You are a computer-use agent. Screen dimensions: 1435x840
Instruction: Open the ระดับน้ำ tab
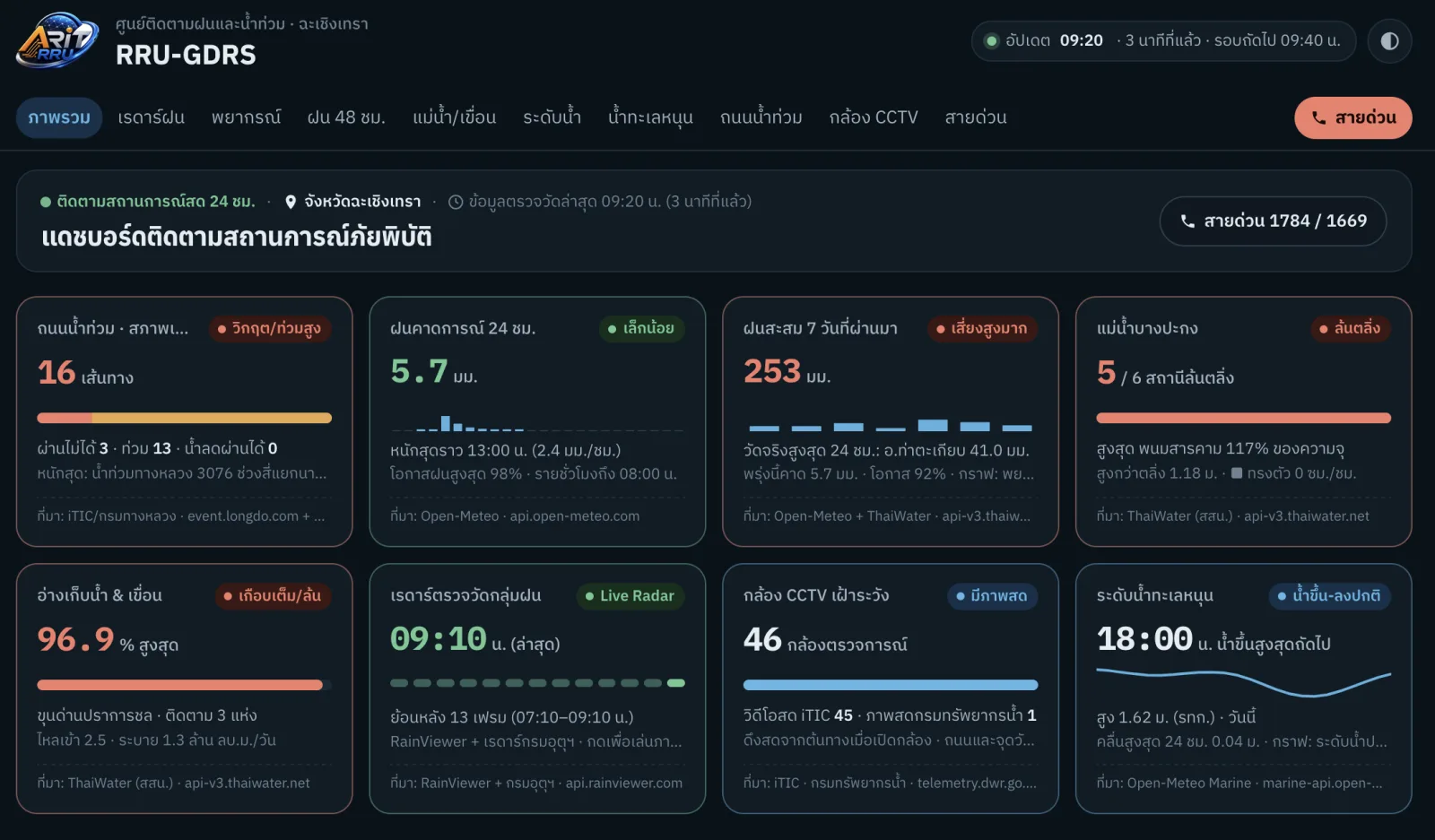[x=552, y=117]
